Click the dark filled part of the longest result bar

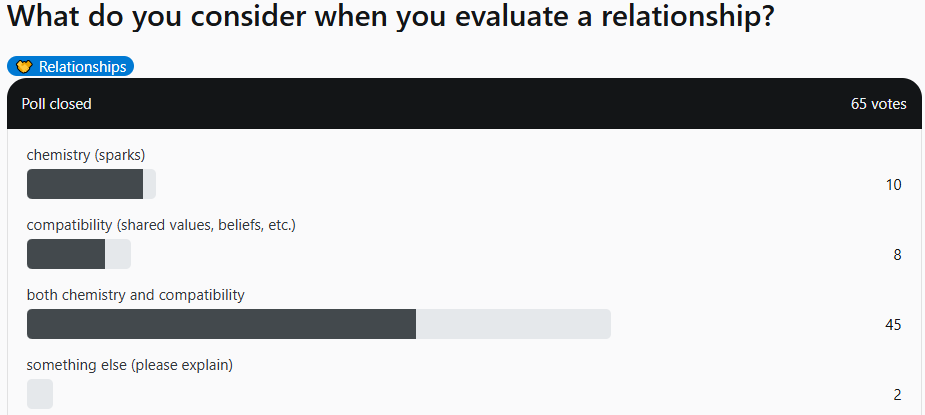click(221, 324)
